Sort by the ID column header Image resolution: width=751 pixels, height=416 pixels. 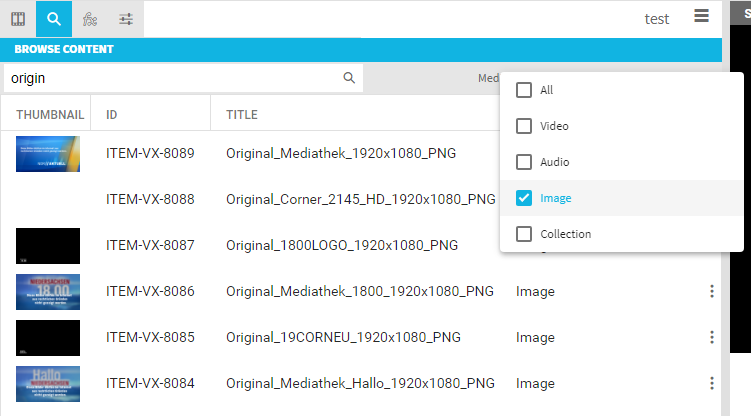point(112,115)
